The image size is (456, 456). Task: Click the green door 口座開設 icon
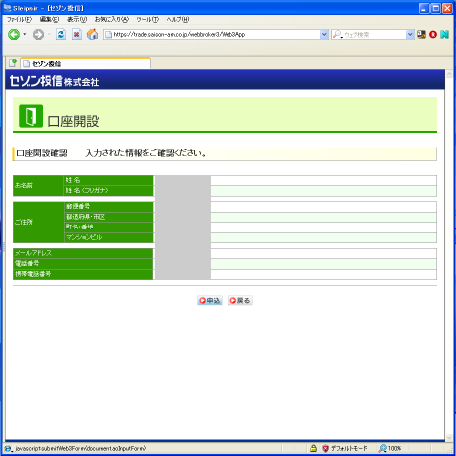(31, 116)
